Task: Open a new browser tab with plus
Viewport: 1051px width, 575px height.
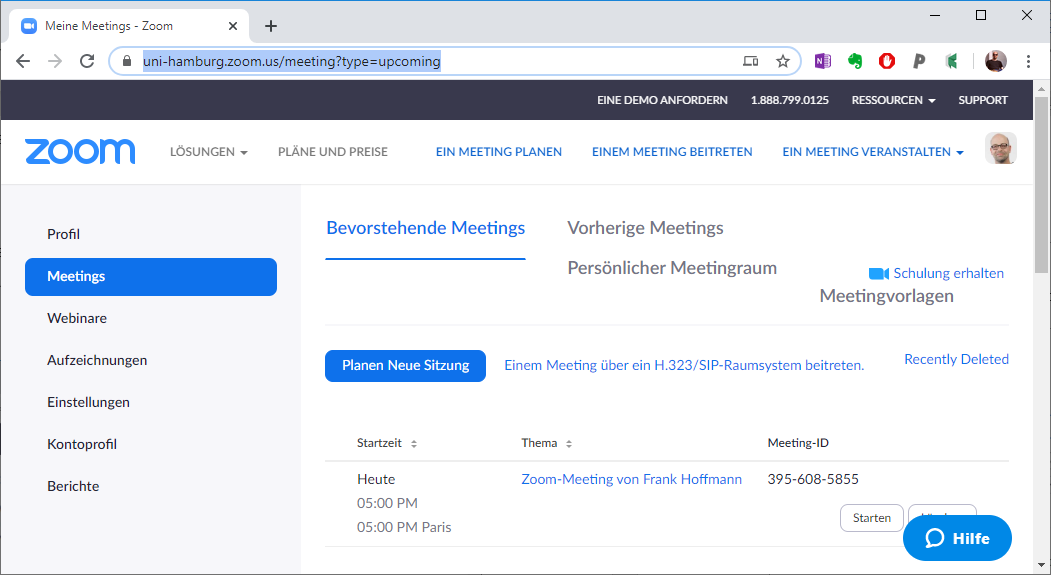Action: [x=271, y=26]
